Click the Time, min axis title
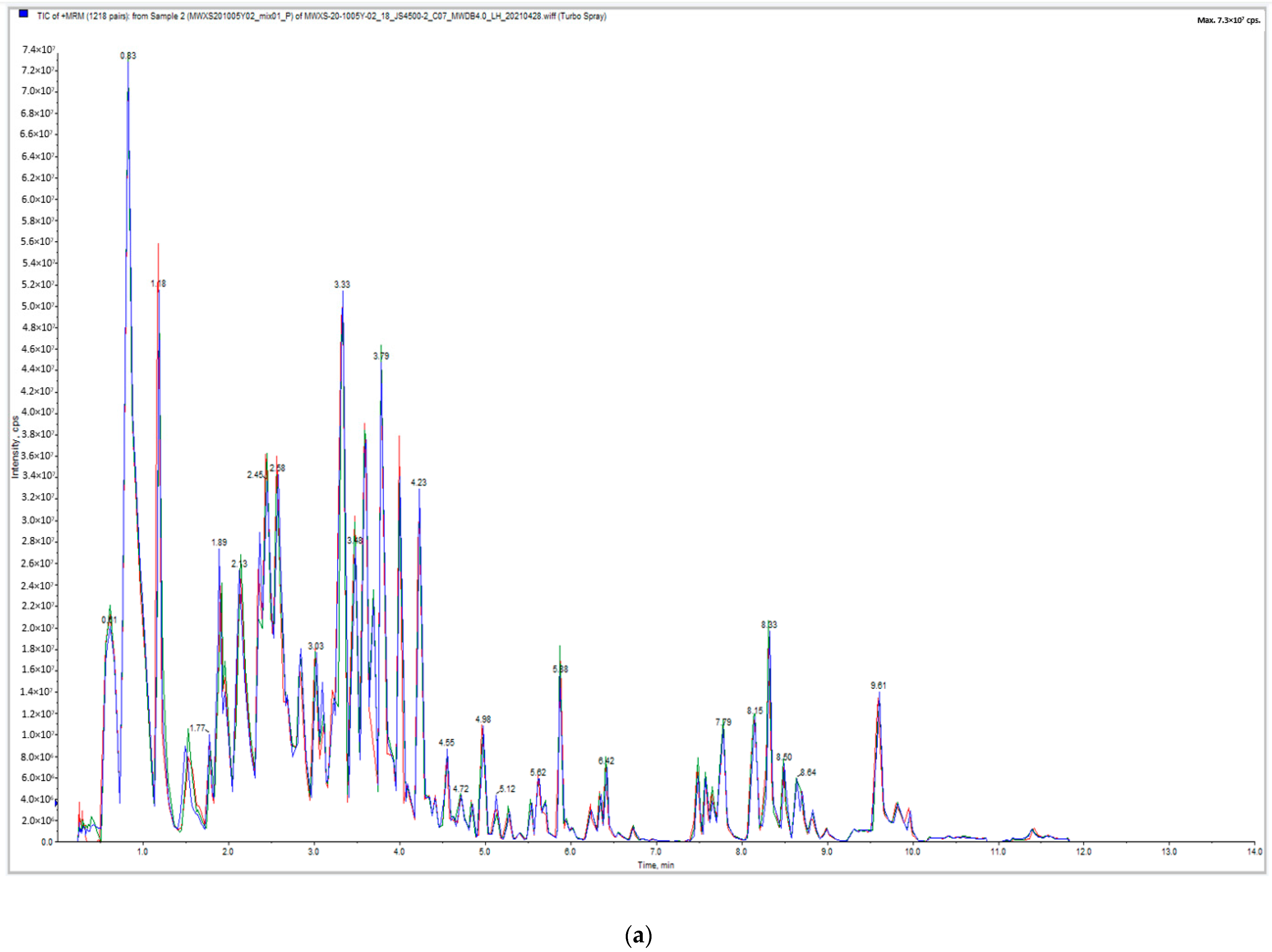The height and width of the screenshot is (952, 1272). 656,865
